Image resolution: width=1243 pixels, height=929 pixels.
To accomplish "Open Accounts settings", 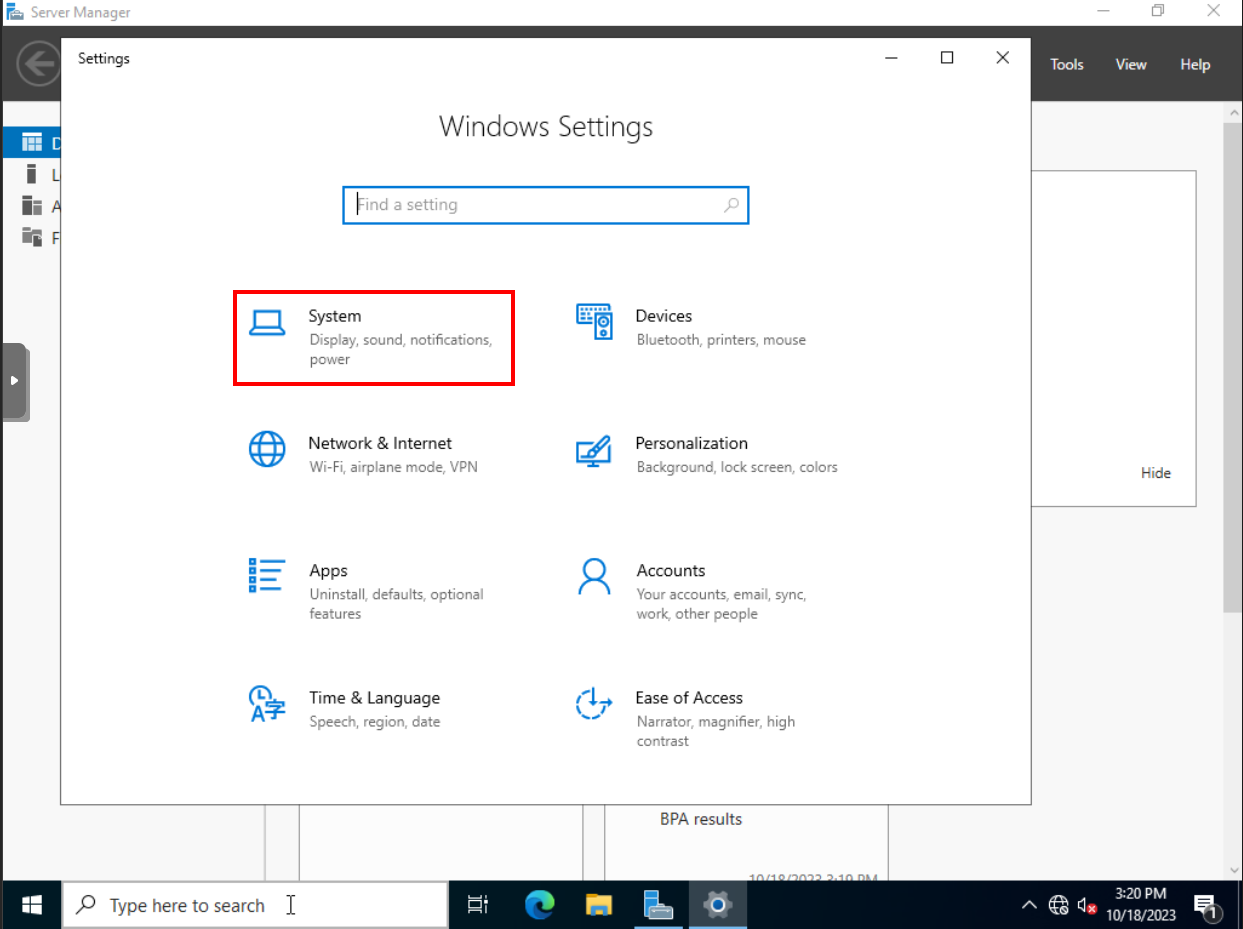I will 700,590.
